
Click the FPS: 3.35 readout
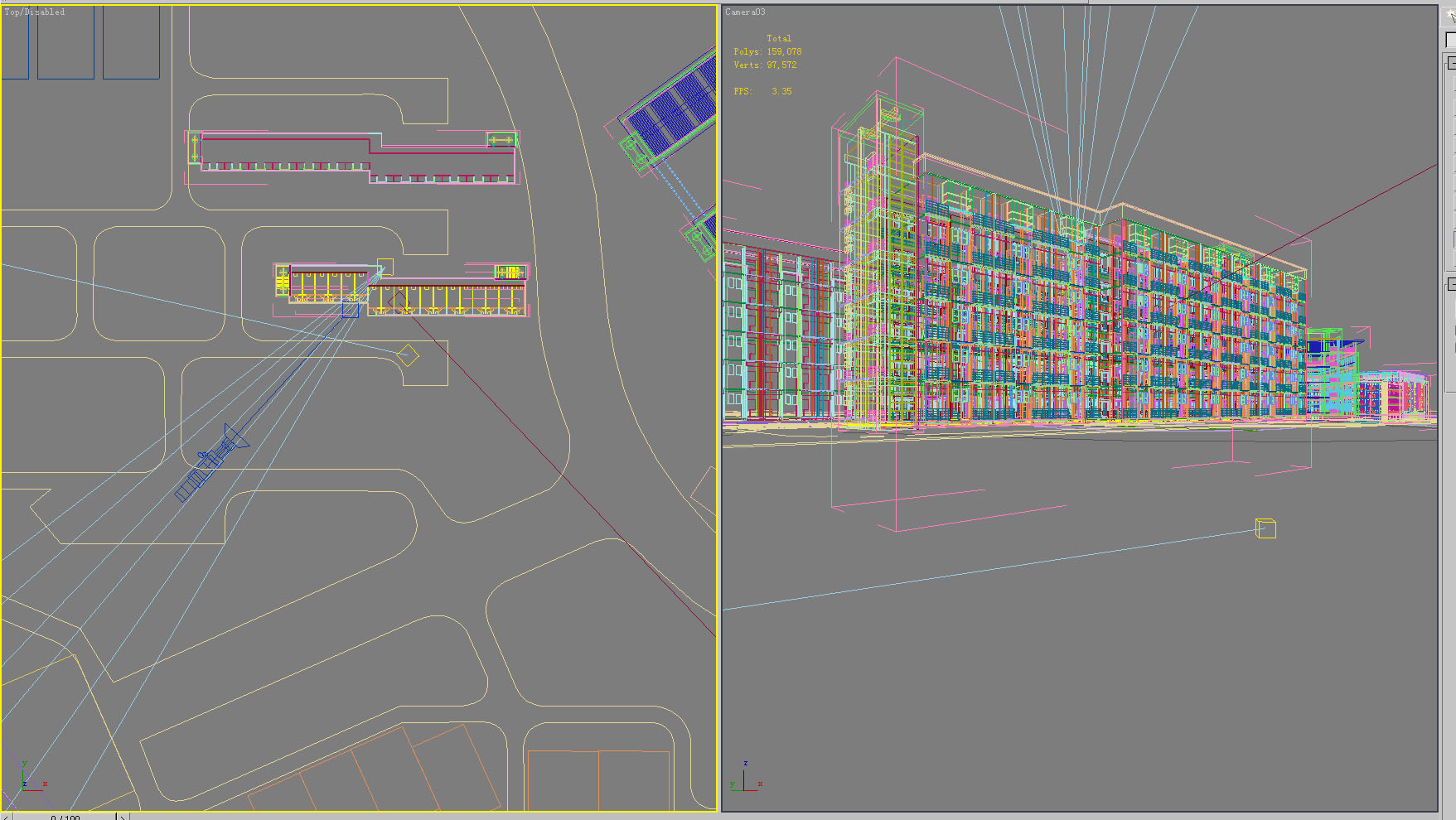(762, 91)
